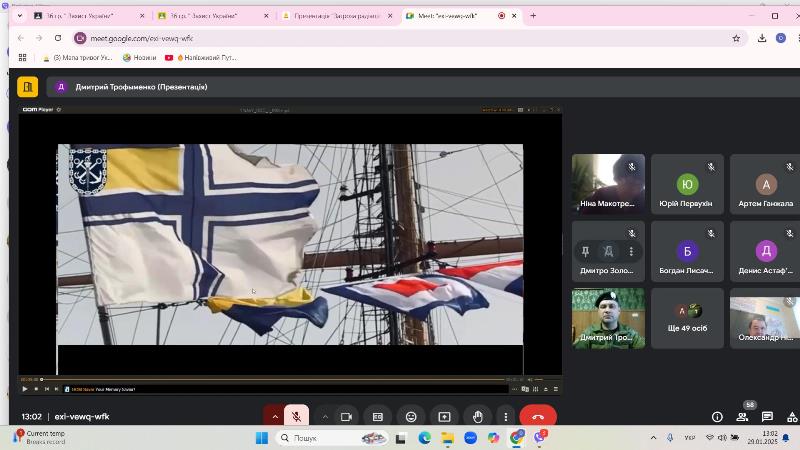Click the present screen icon
Viewport: 800px width, 450px height.
point(444,417)
